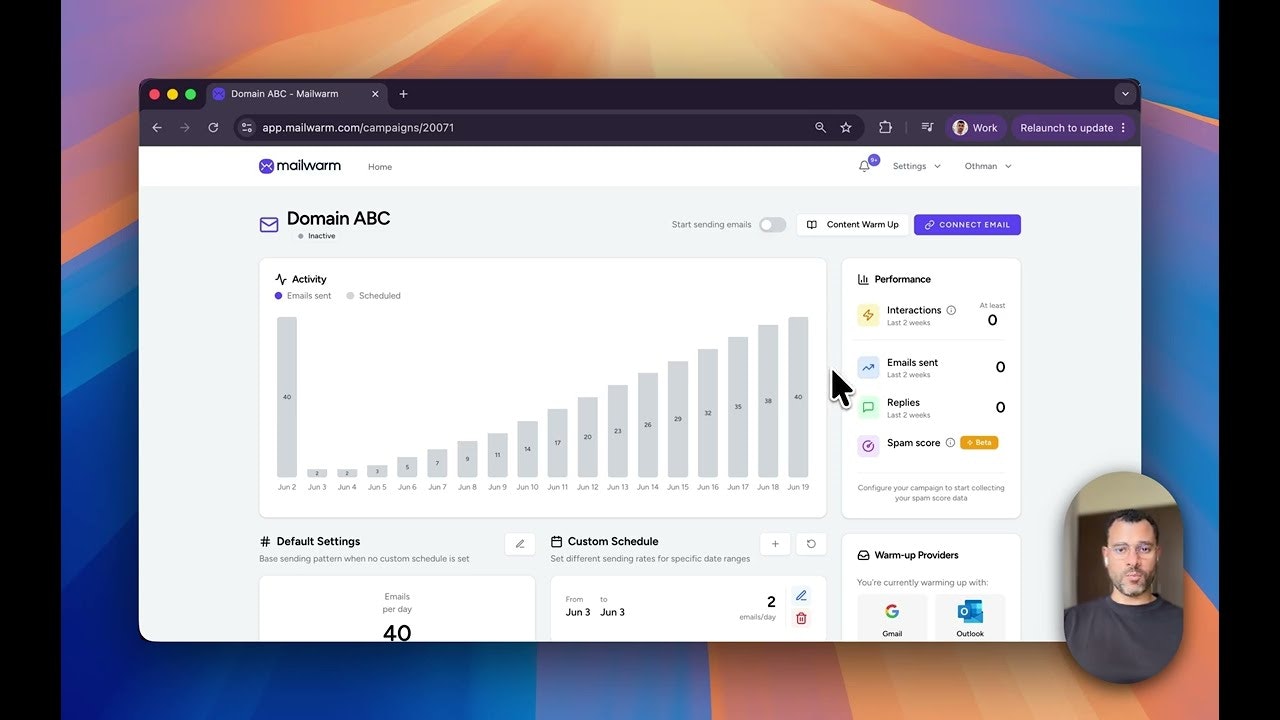Select the Outlook warm-up provider
The height and width of the screenshot is (720, 1280).
coord(970,618)
